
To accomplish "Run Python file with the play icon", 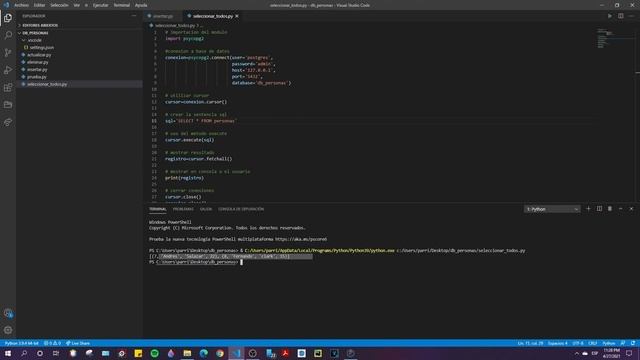I will point(610,16).
